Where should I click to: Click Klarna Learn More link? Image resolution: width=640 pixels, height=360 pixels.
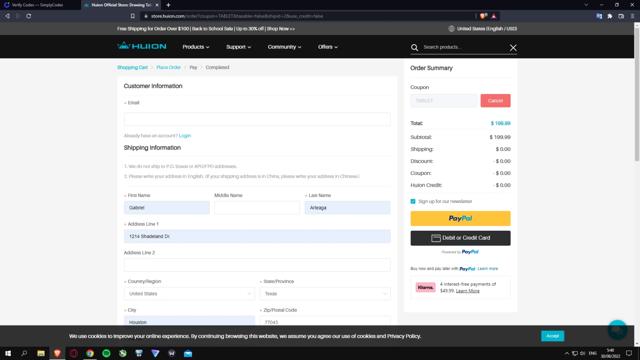[468, 291]
